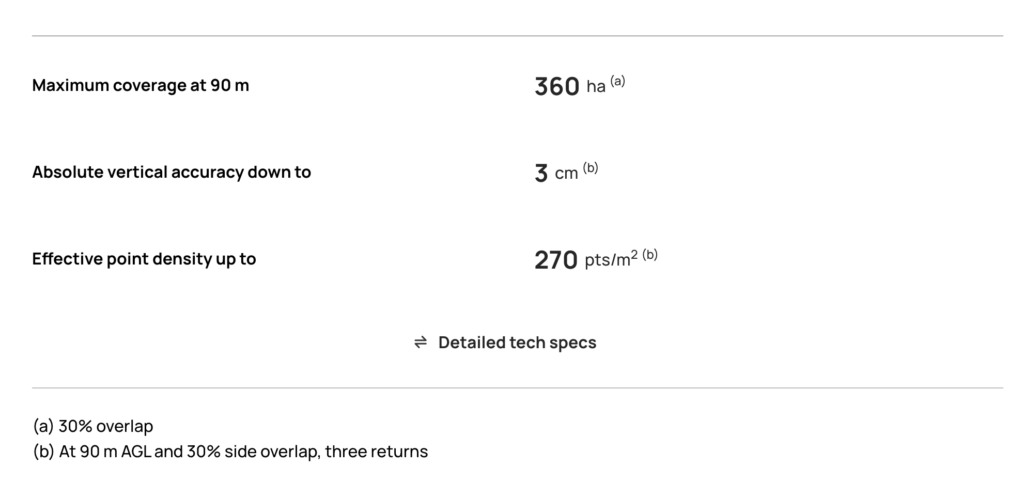Select the Absolute vertical accuracy down to label

coord(171,172)
